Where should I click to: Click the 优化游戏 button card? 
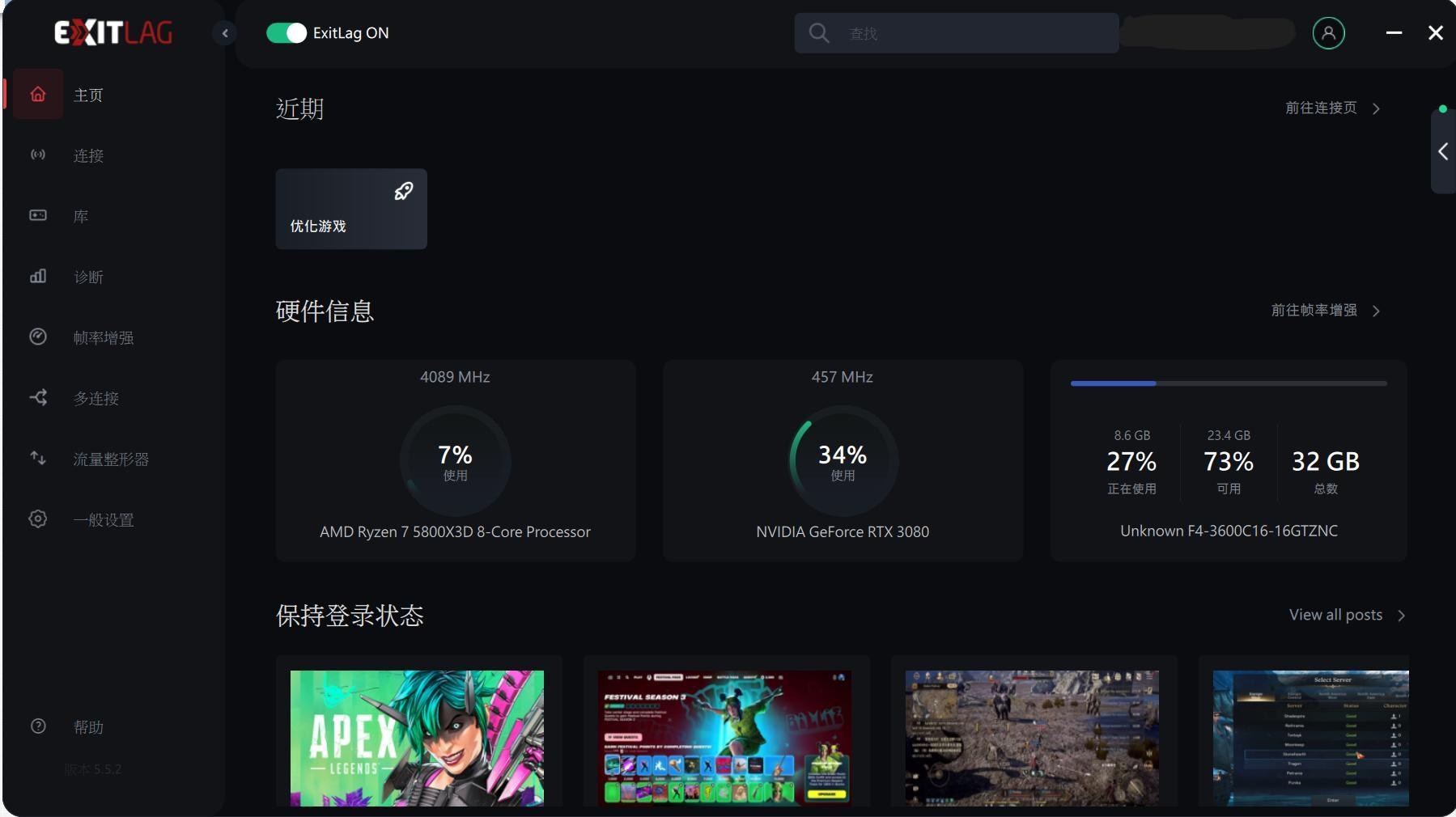tap(351, 209)
